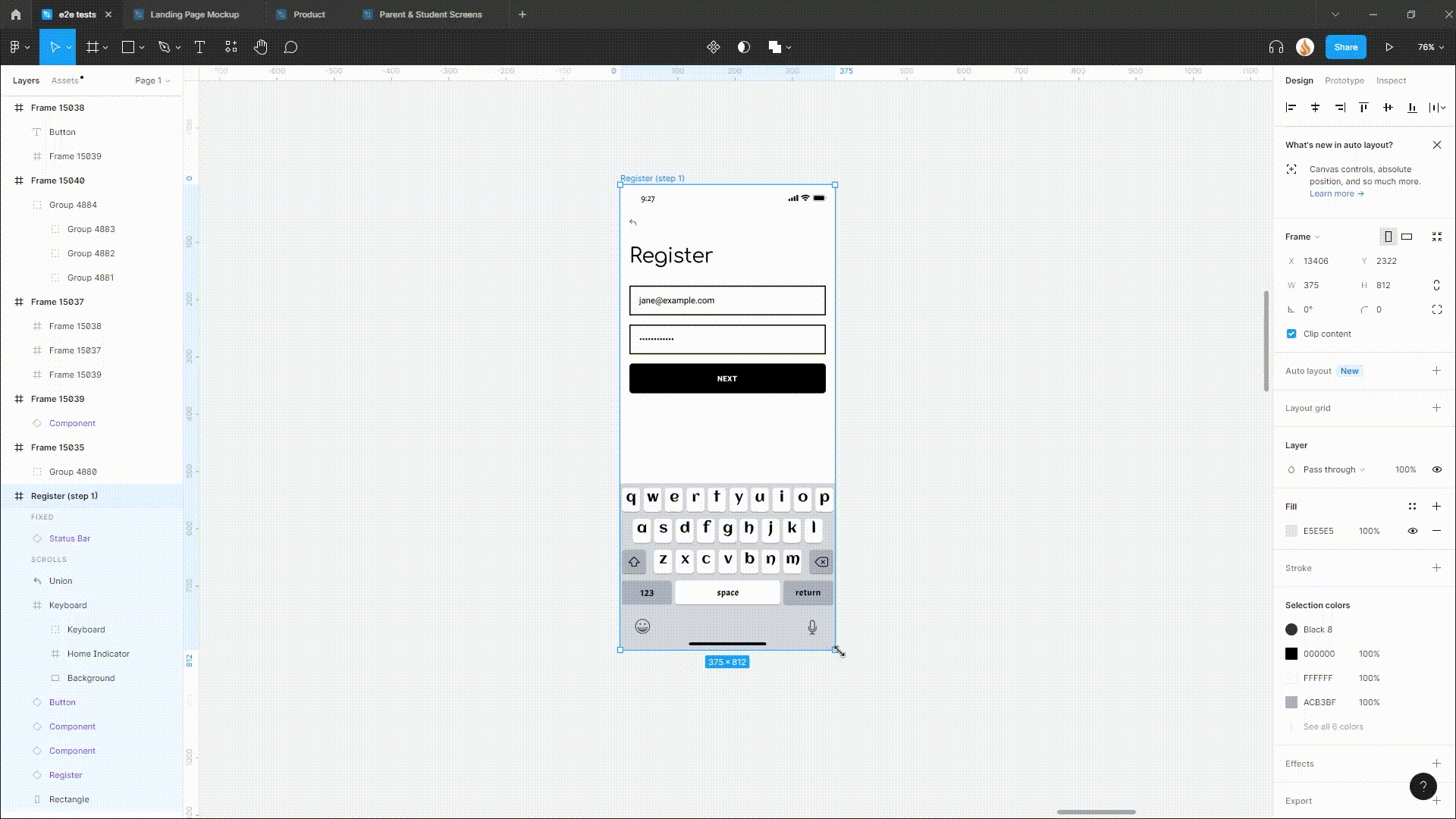Click Learn more link in auto layout
The image size is (1456, 819).
pos(1334,192)
